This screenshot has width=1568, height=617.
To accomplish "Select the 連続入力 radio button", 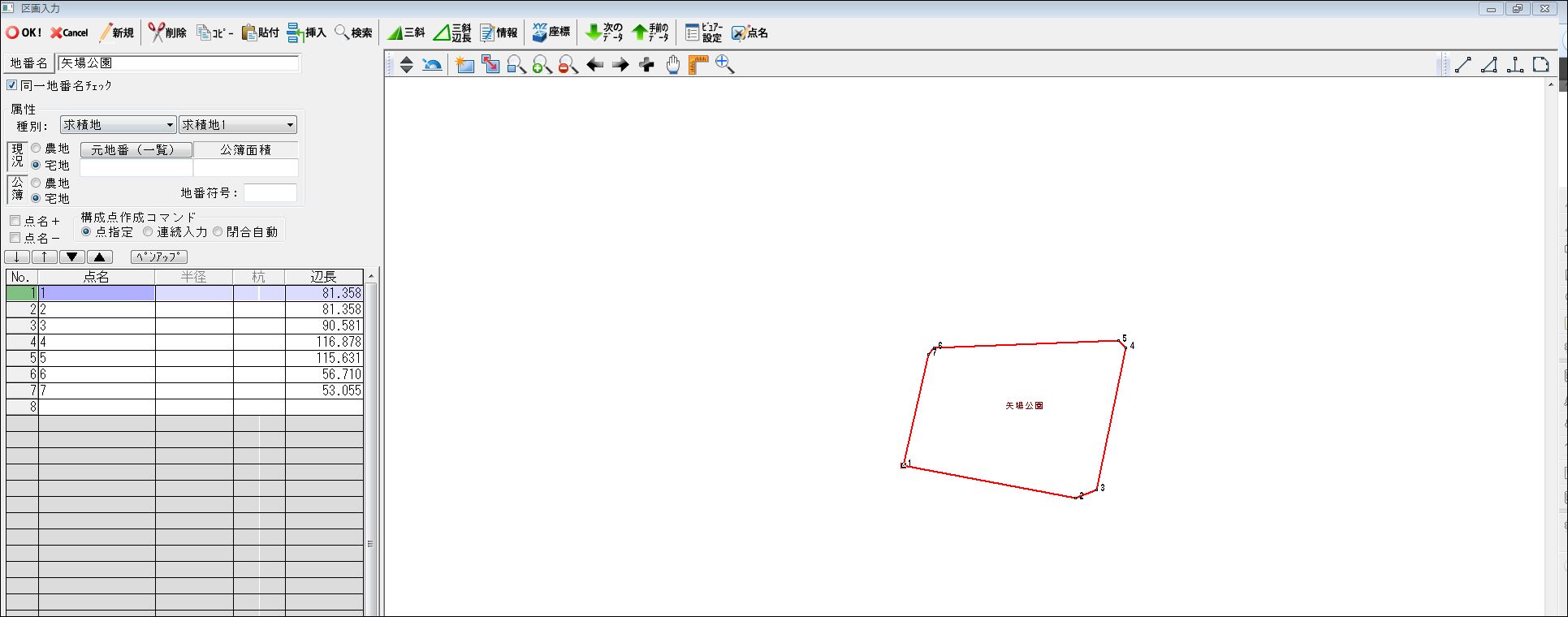I will click(148, 232).
